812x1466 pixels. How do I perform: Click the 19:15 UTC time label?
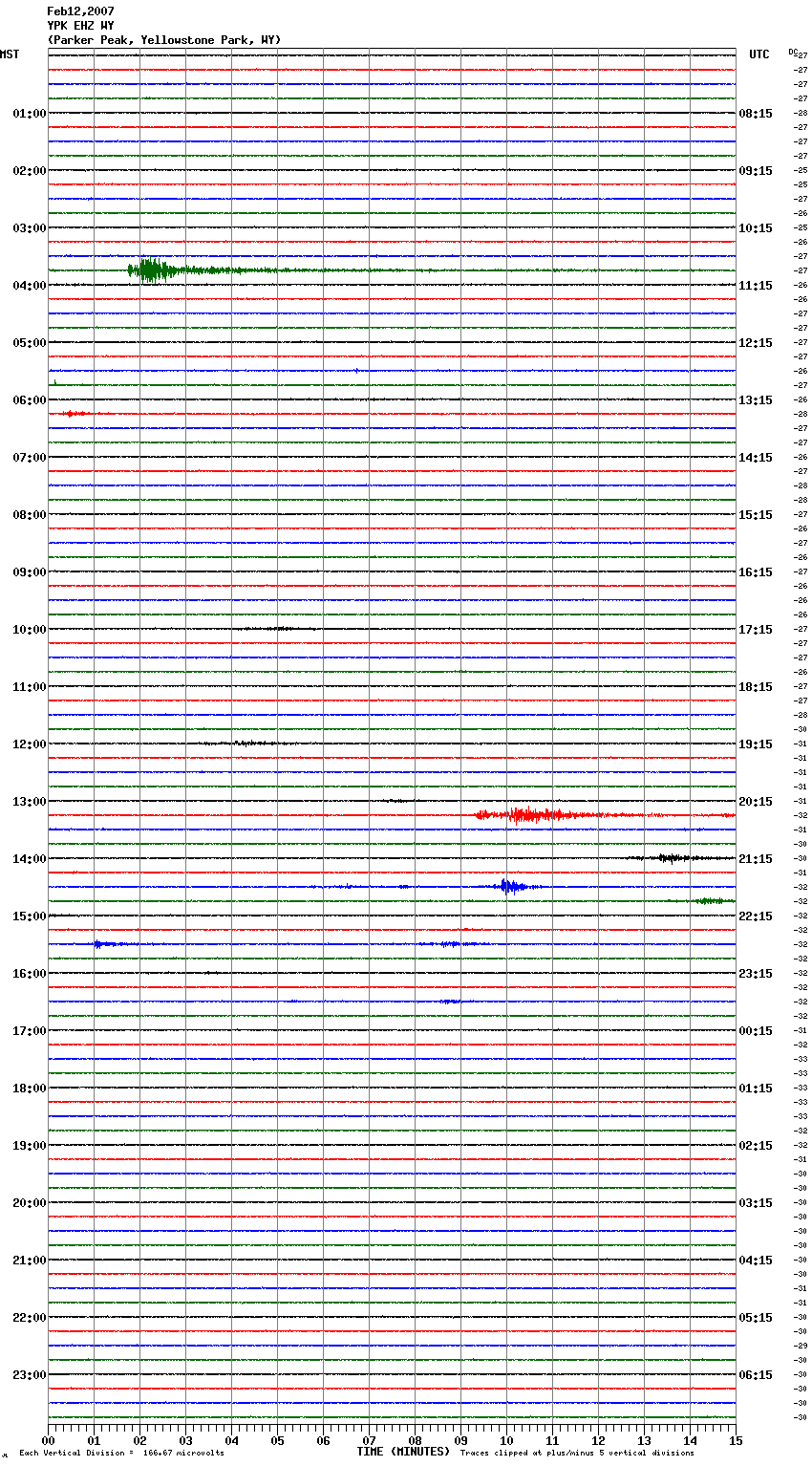pyautogui.click(x=756, y=744)
